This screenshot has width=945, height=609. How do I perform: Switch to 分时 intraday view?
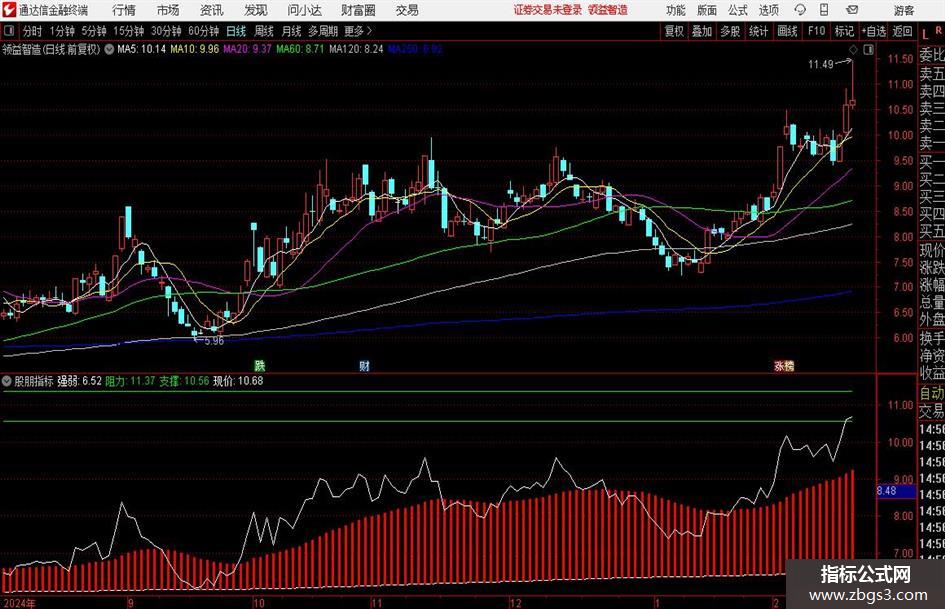(32, 31)
